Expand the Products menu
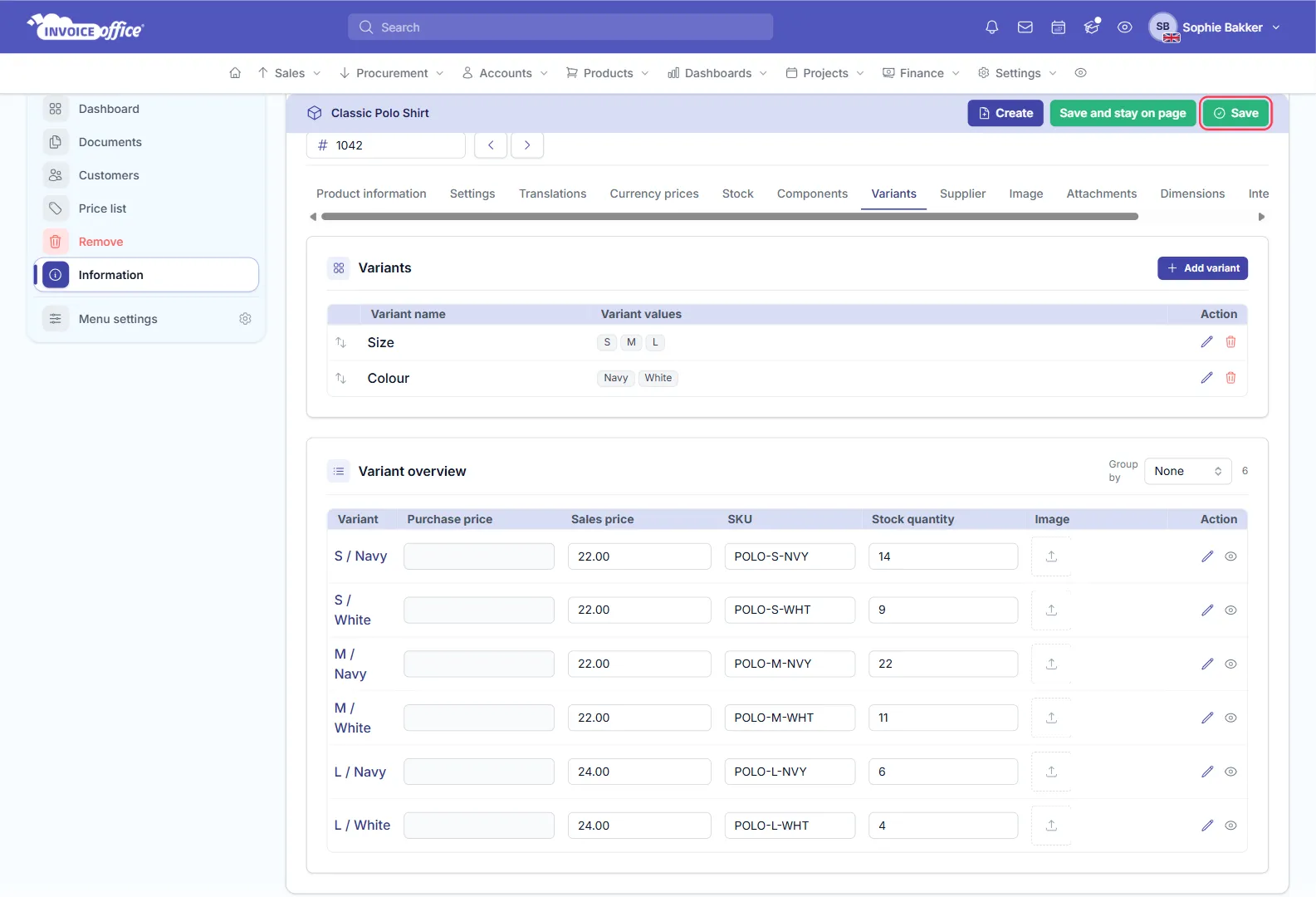This screenshot has width=1316, height=897. click(x=608, y=73)
